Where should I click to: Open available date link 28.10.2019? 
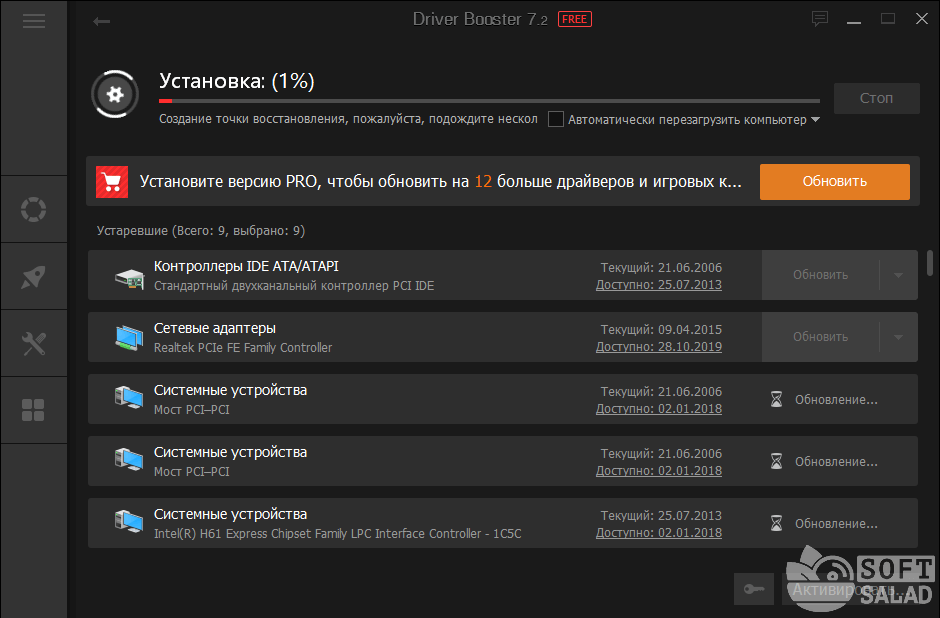click(659, 346)
